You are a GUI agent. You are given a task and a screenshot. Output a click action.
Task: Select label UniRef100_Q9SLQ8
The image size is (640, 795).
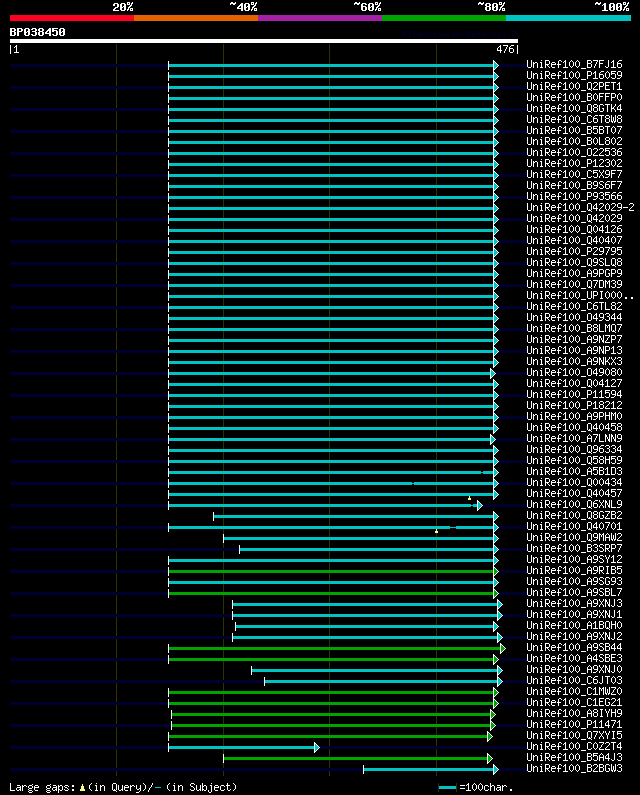(574, 262)
